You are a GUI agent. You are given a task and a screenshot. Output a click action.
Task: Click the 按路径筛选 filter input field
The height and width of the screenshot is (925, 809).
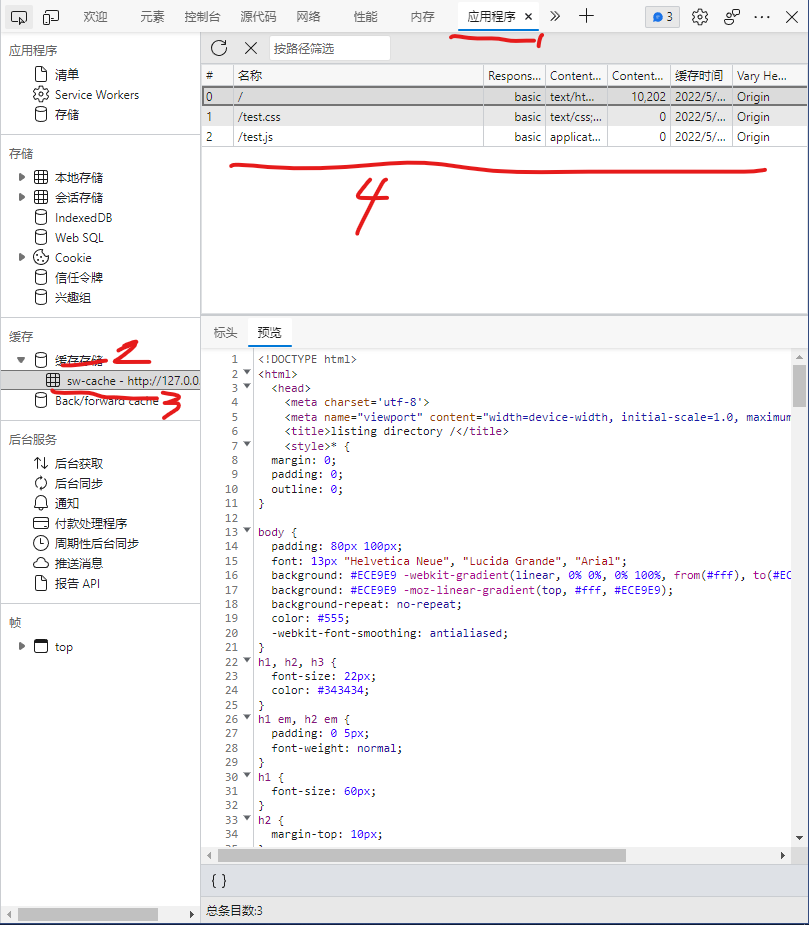(329, 48)
